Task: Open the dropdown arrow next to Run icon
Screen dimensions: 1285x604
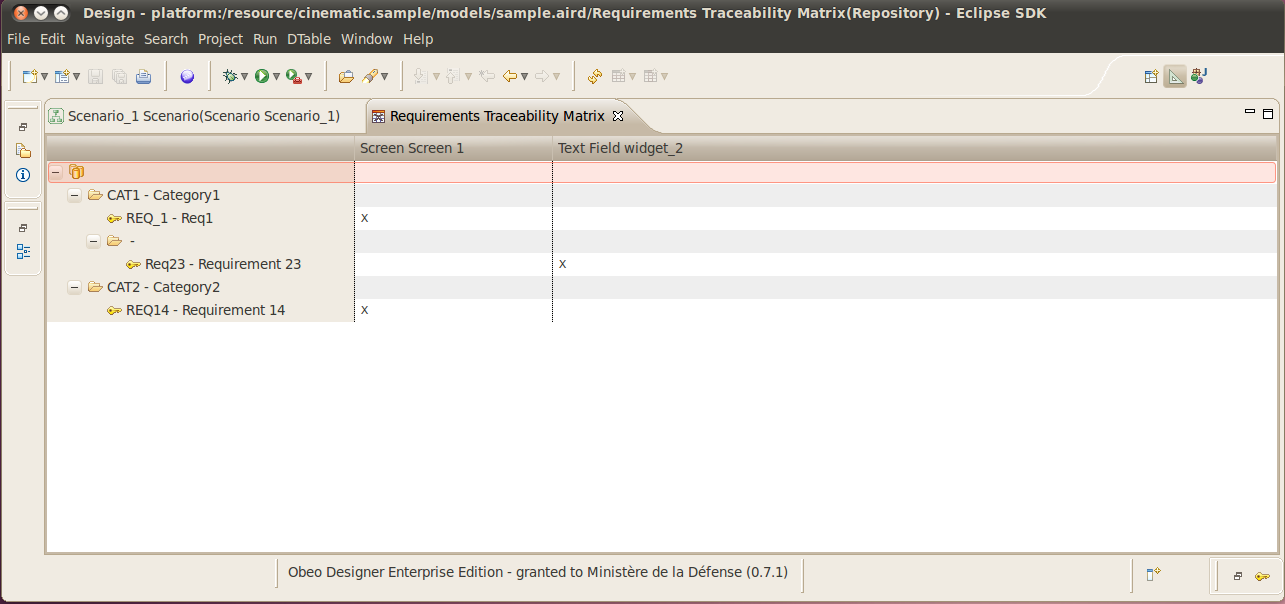Action: coord(277,77)
